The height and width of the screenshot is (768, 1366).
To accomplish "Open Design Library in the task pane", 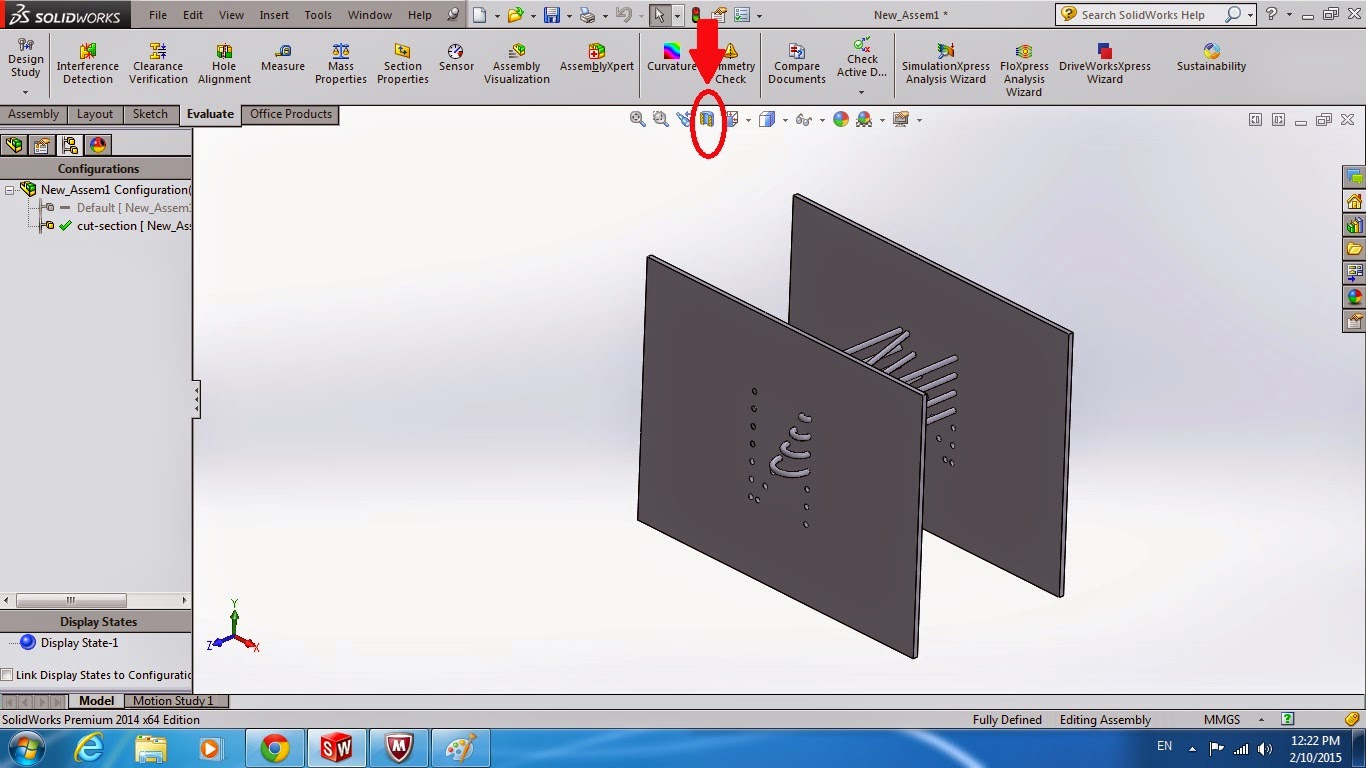I will [1355, 225].
